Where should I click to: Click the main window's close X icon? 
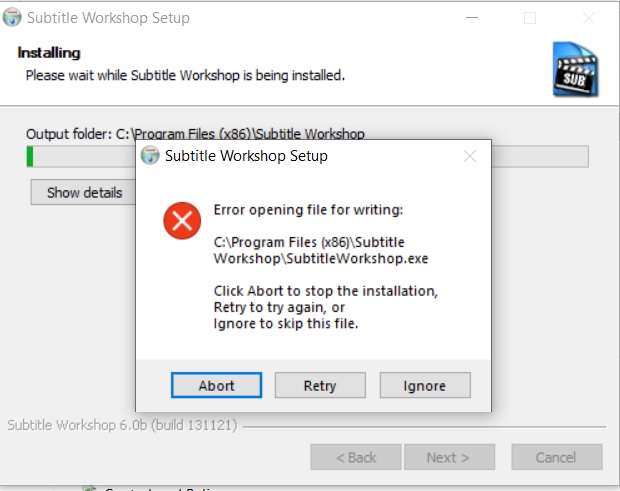coord(589,18)
